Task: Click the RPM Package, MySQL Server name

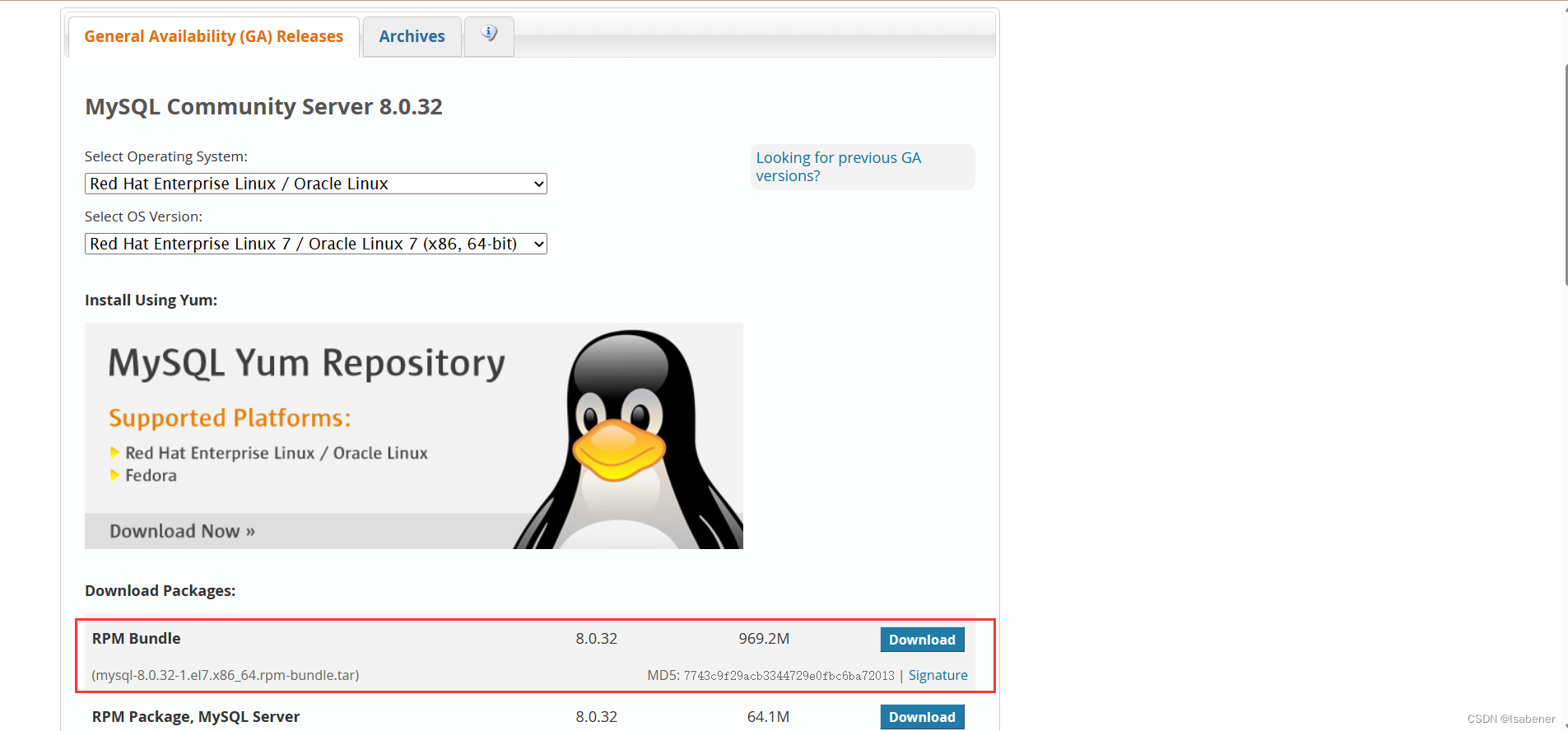Action: 196,716
